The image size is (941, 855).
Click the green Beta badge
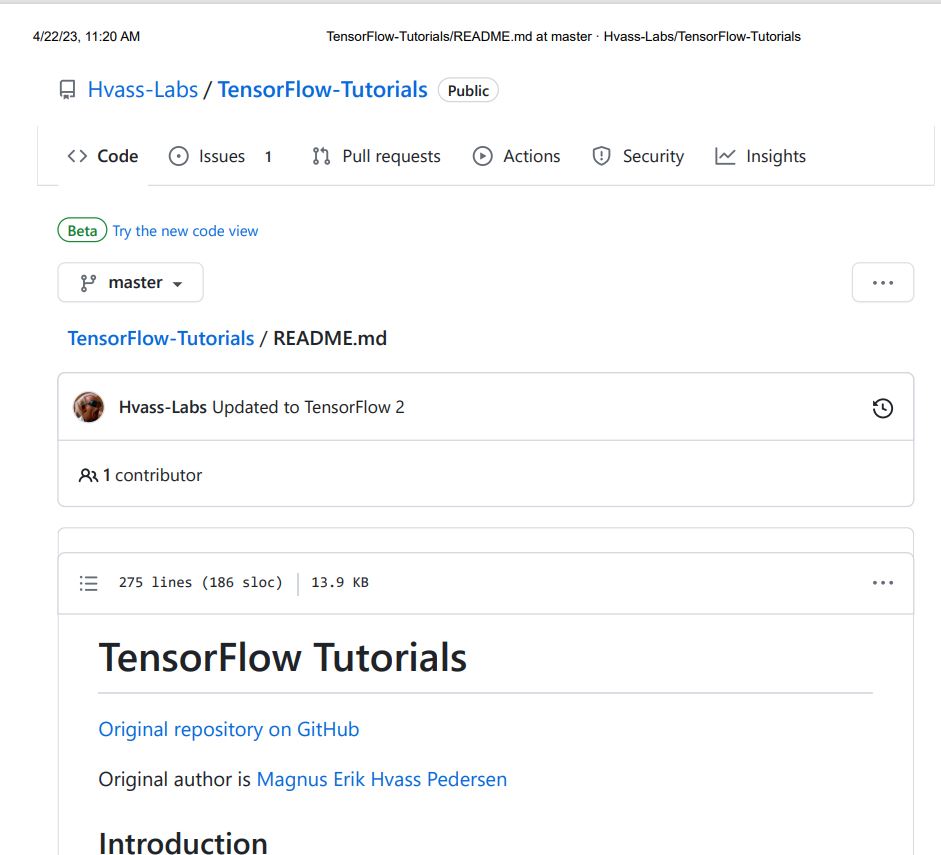point(82,230)
